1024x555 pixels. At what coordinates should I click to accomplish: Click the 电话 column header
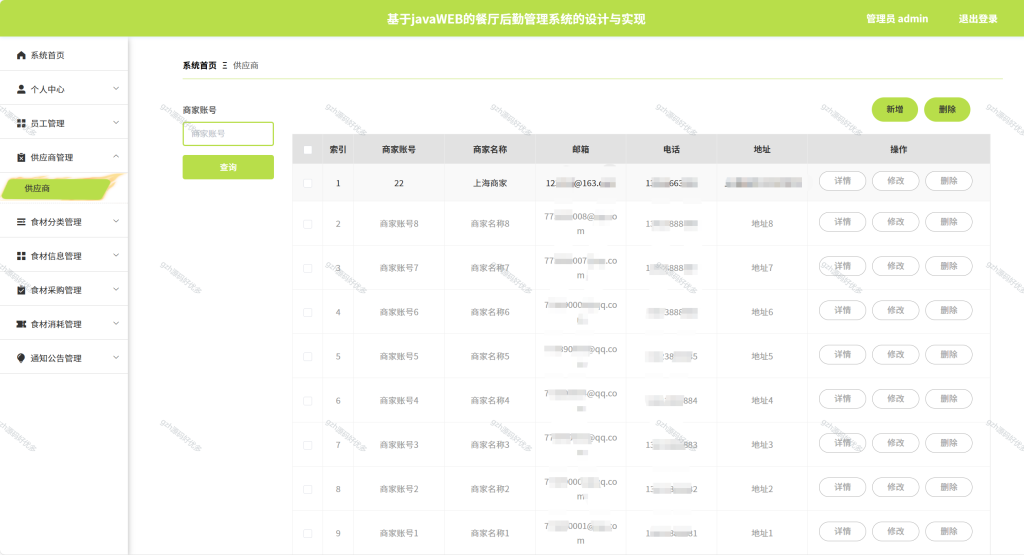coord(671,150)
